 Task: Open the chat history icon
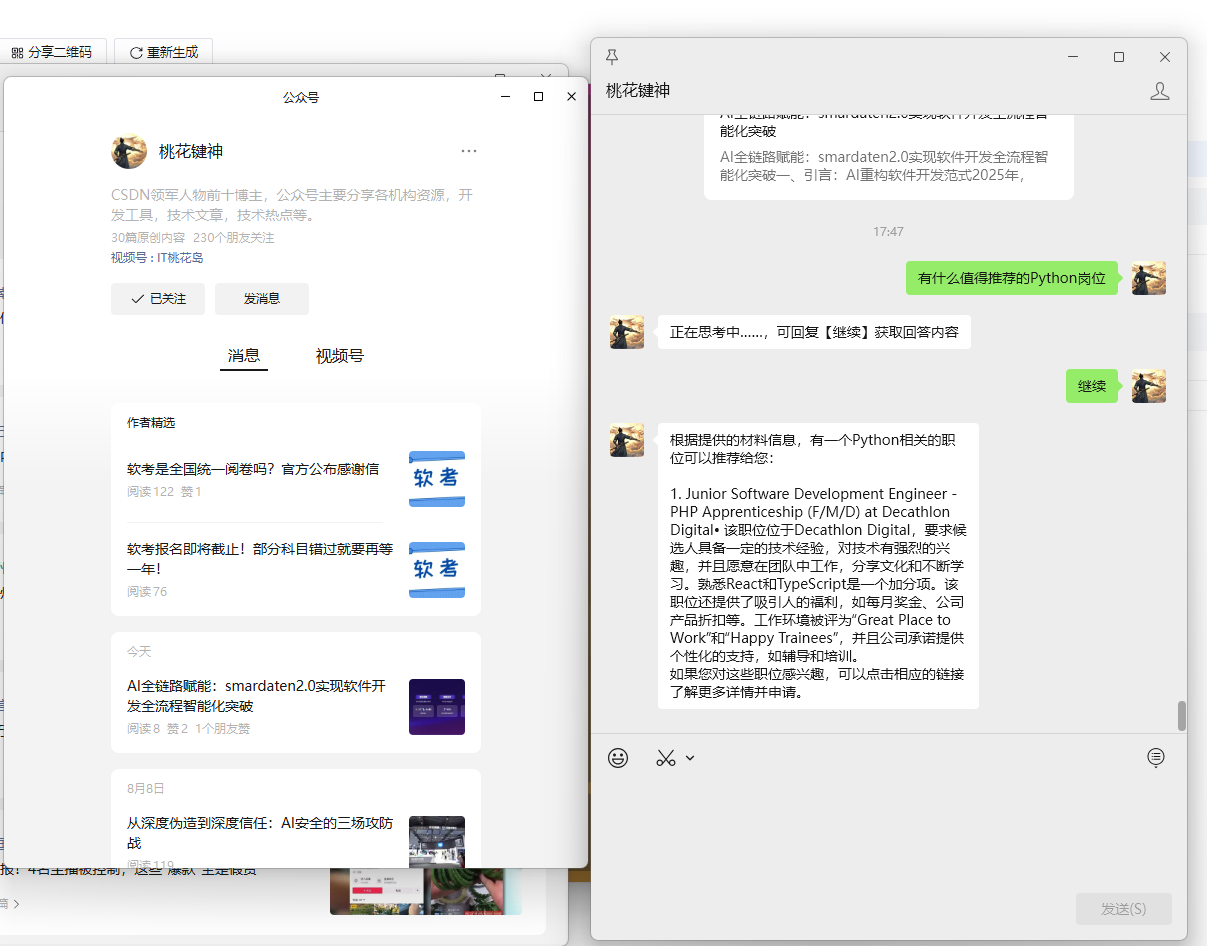tap(1156, 758)
